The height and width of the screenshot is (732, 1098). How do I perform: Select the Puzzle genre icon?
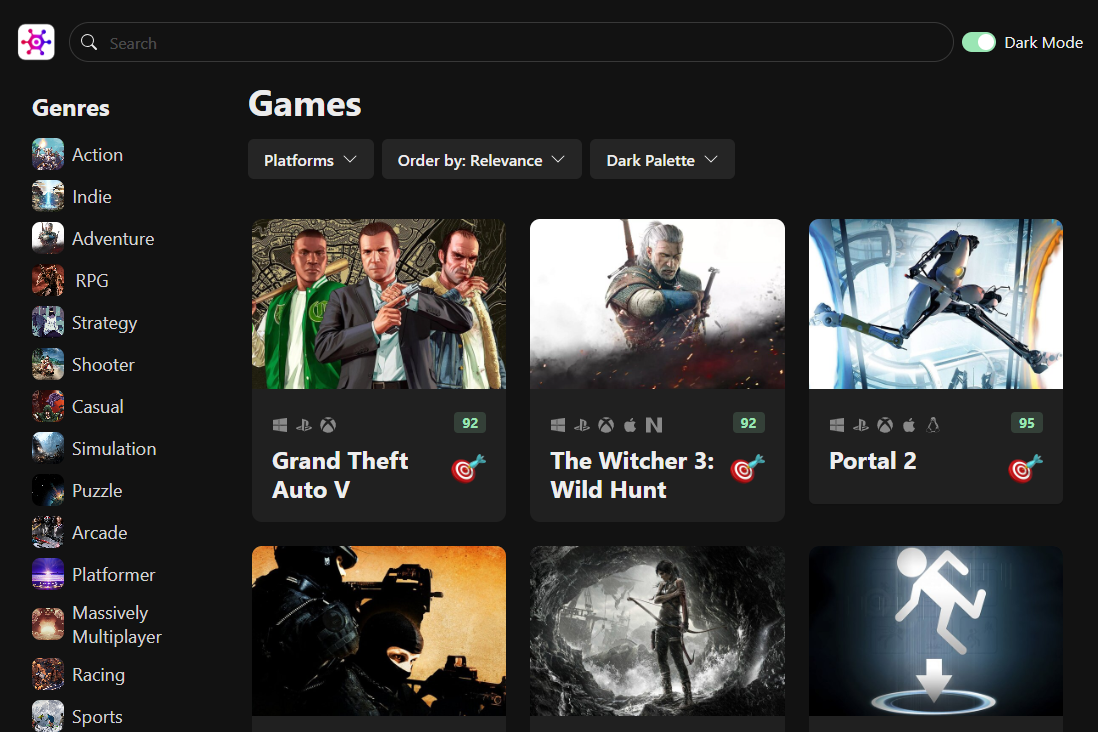pos(48,490)
